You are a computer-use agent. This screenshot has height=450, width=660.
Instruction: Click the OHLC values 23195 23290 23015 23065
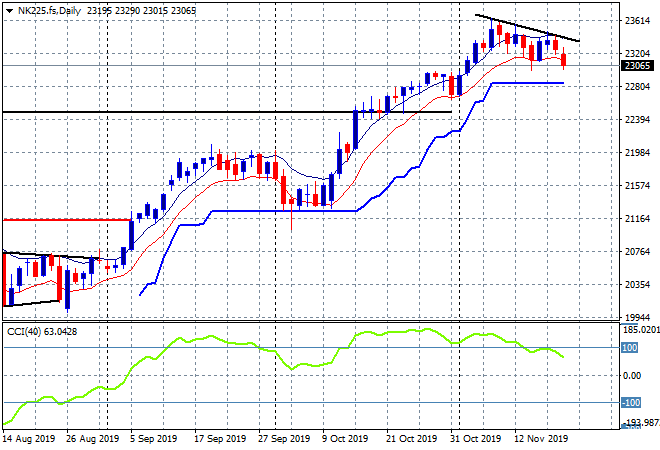click(x=141, y=11)
